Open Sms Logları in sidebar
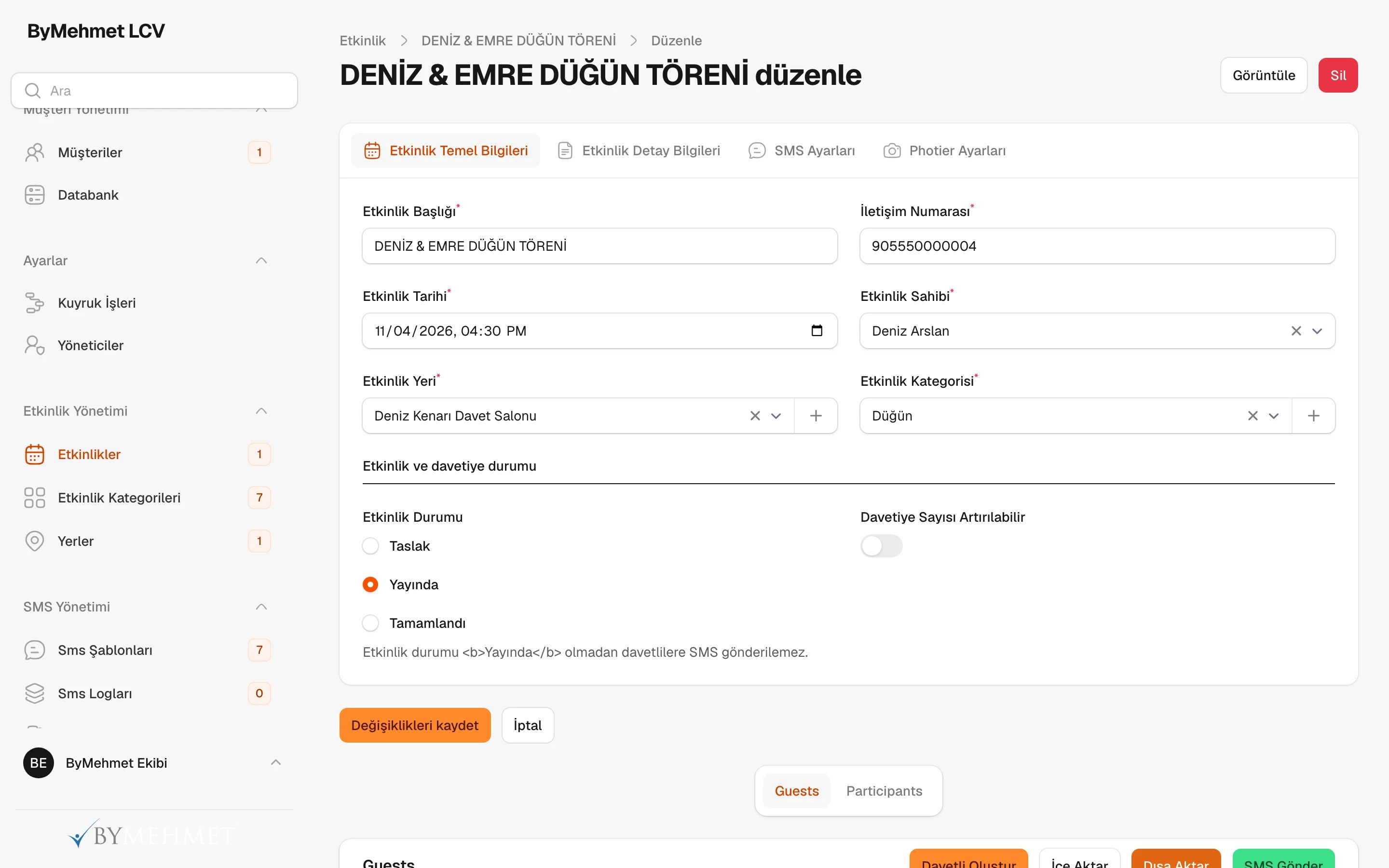1389x868 pixels. pos(146,693)
